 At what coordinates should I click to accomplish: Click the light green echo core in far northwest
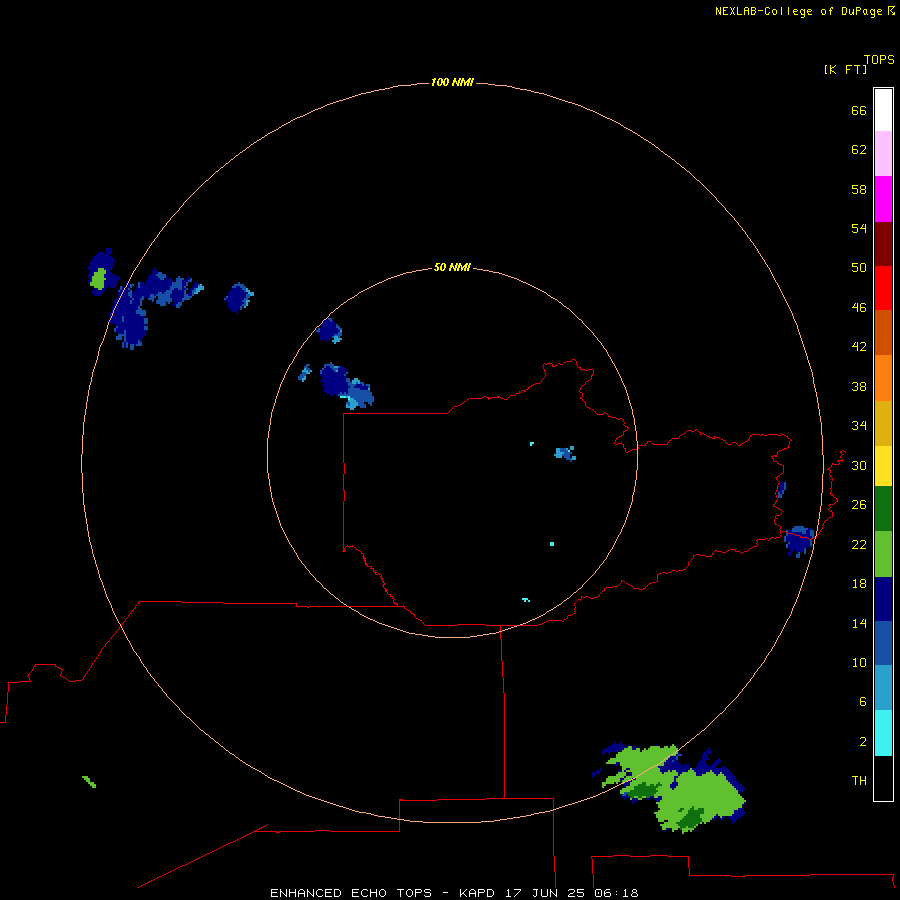[98, 278]
